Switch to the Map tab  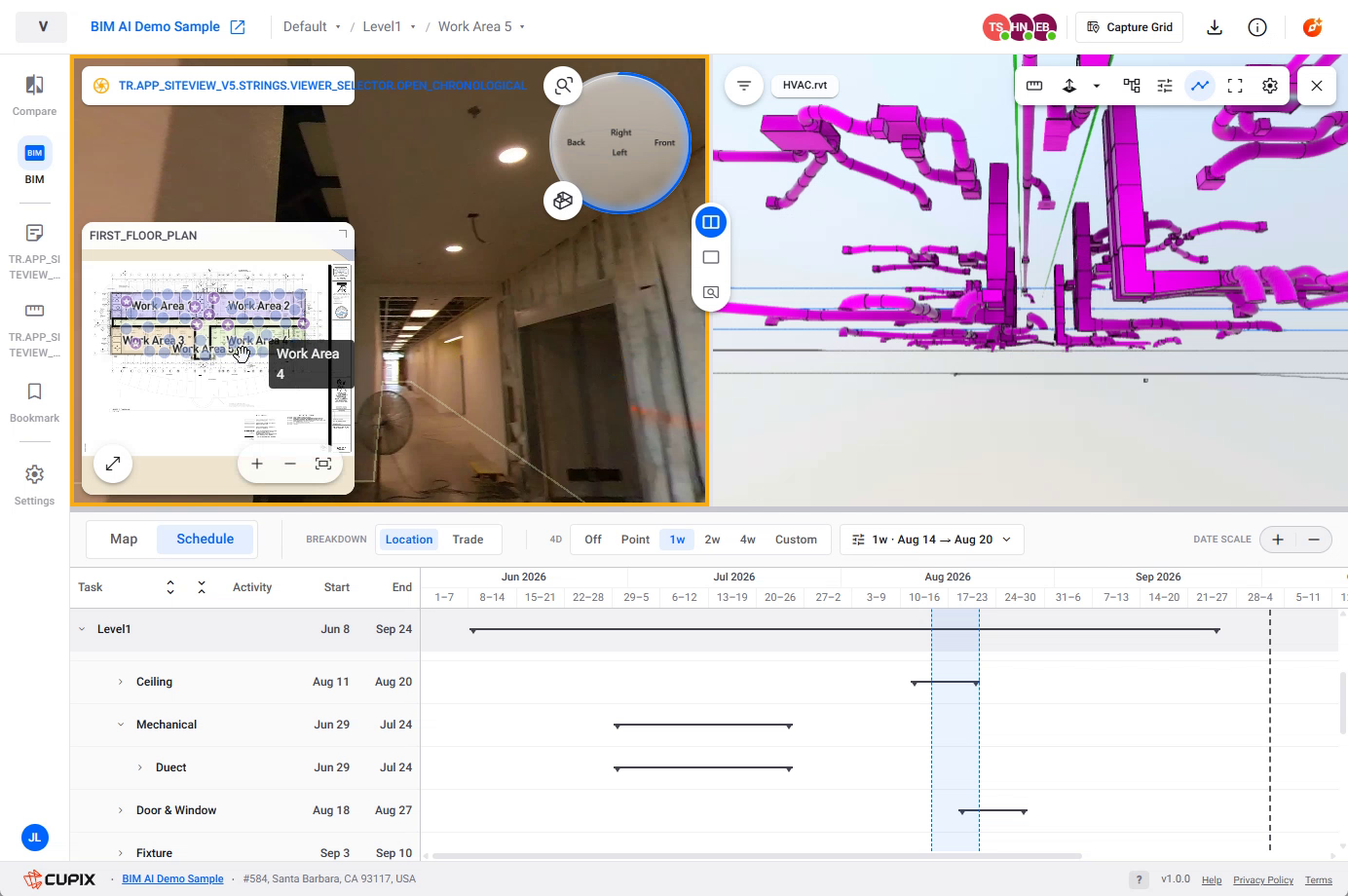(124, 540)
